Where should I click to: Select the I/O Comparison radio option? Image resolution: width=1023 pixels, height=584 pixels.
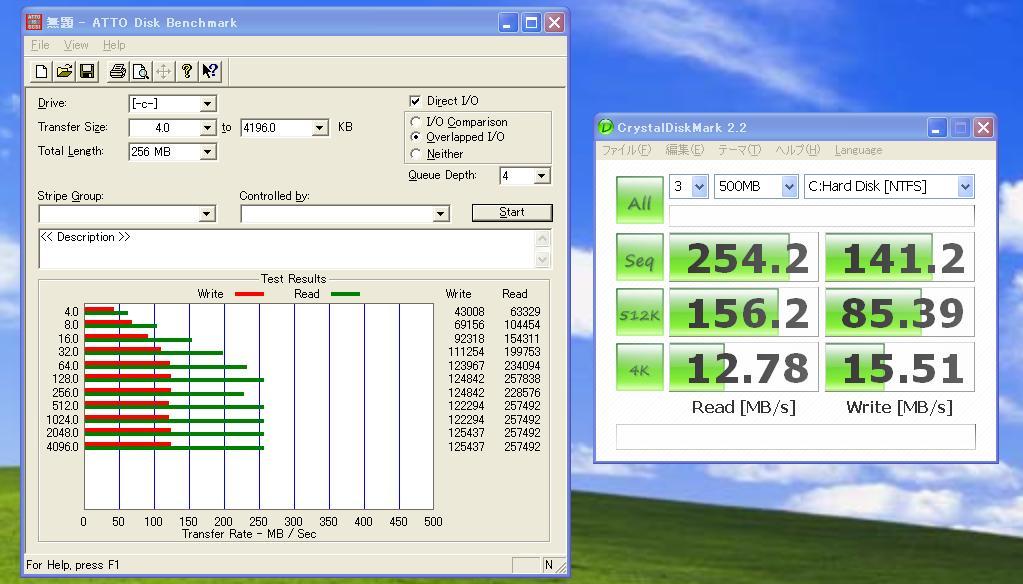(x=416, y=122)
